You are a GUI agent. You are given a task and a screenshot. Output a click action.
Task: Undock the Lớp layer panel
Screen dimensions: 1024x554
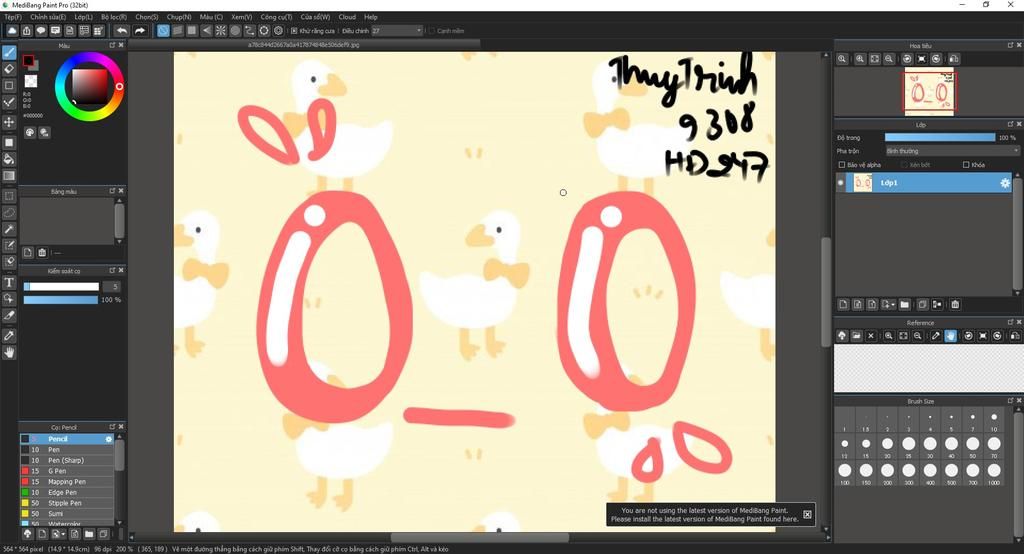(1010, 124)
